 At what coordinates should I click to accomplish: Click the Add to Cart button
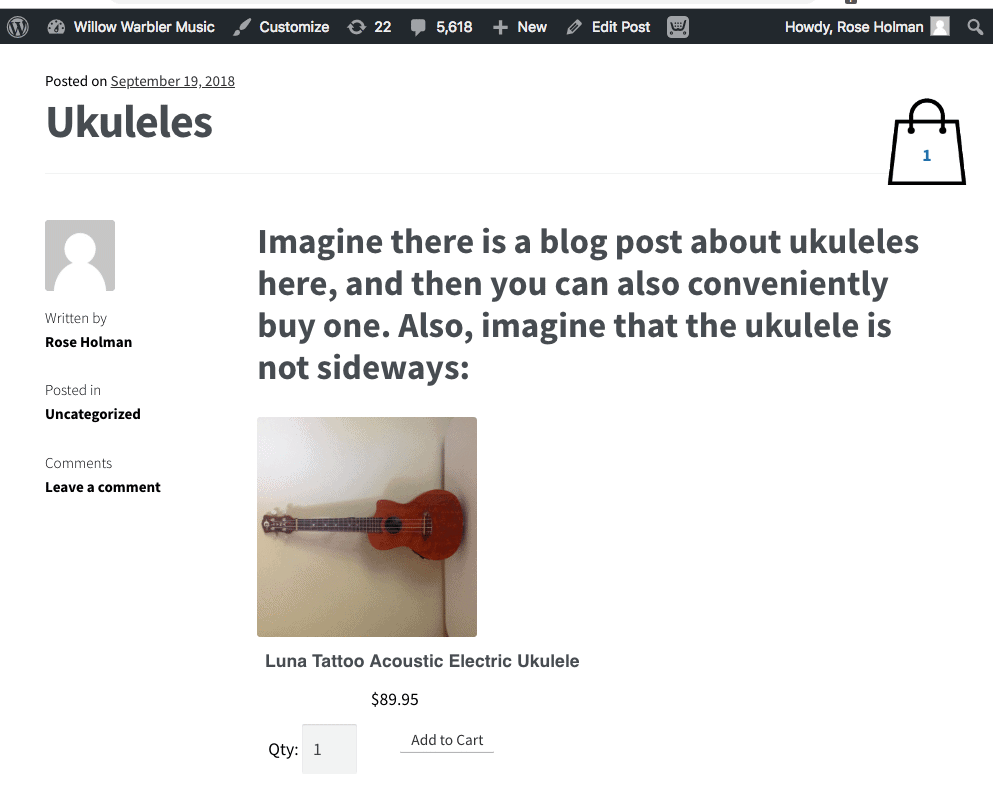coord(447,740)
